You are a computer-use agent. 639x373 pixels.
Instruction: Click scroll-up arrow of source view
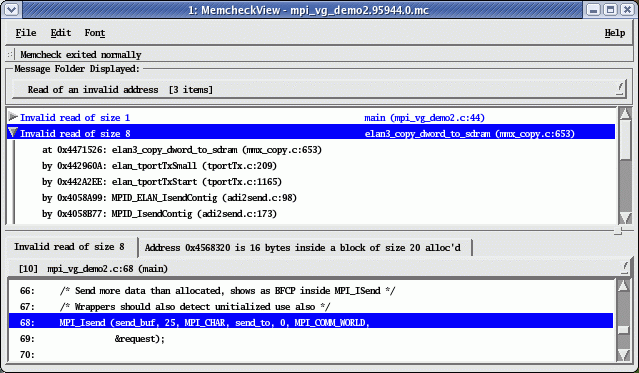pos(624,286)
